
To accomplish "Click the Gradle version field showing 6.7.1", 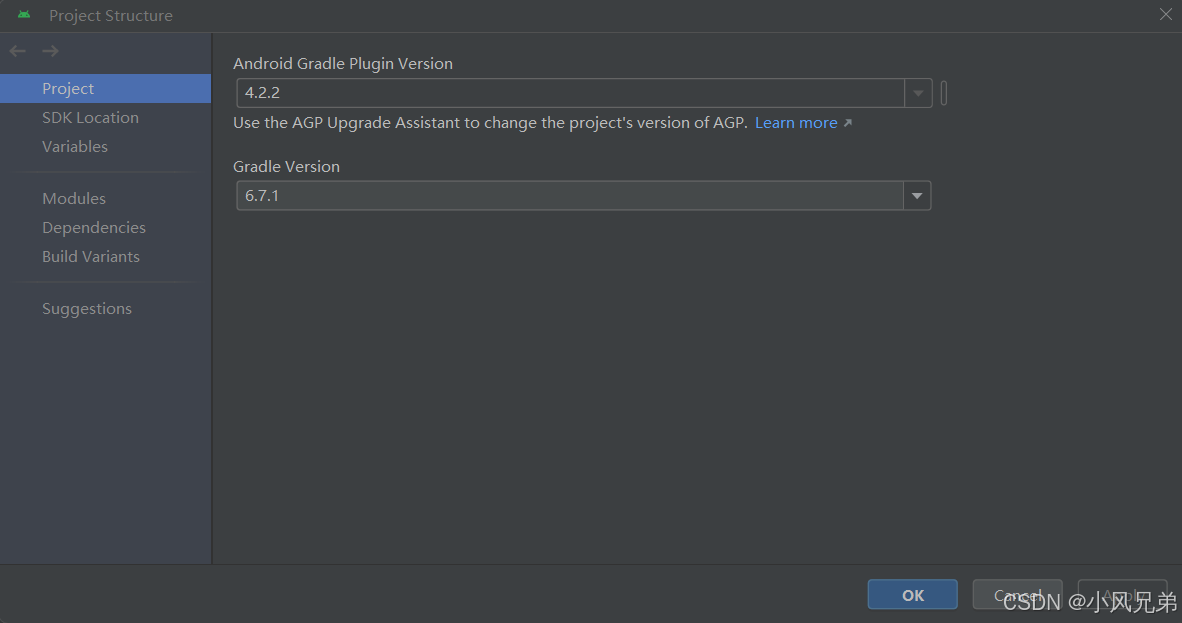I will pyautogui.click(x=570, y=195).
